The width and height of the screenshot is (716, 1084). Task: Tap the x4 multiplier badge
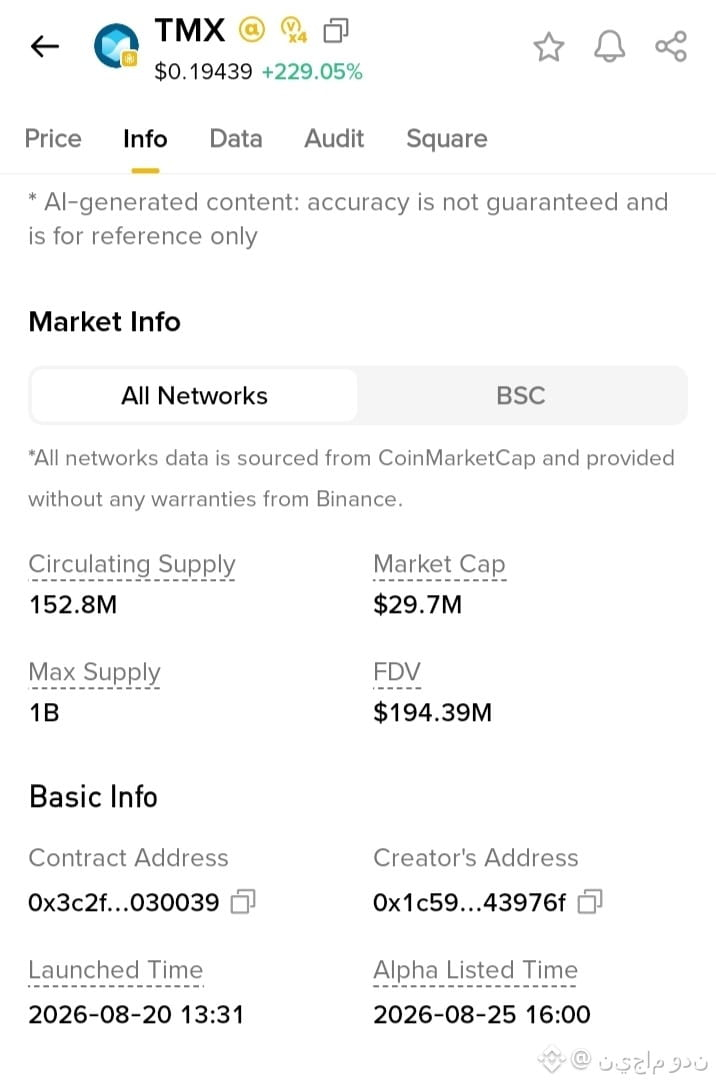[294, 30]
